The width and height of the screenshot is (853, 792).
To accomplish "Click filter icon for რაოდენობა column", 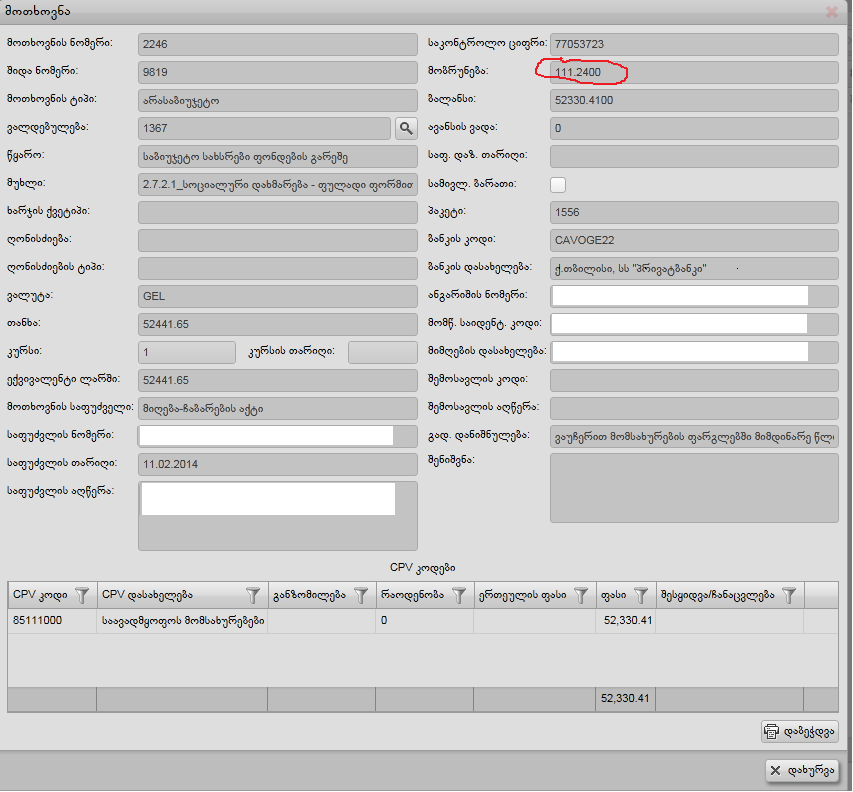I will tap(459, 595).
